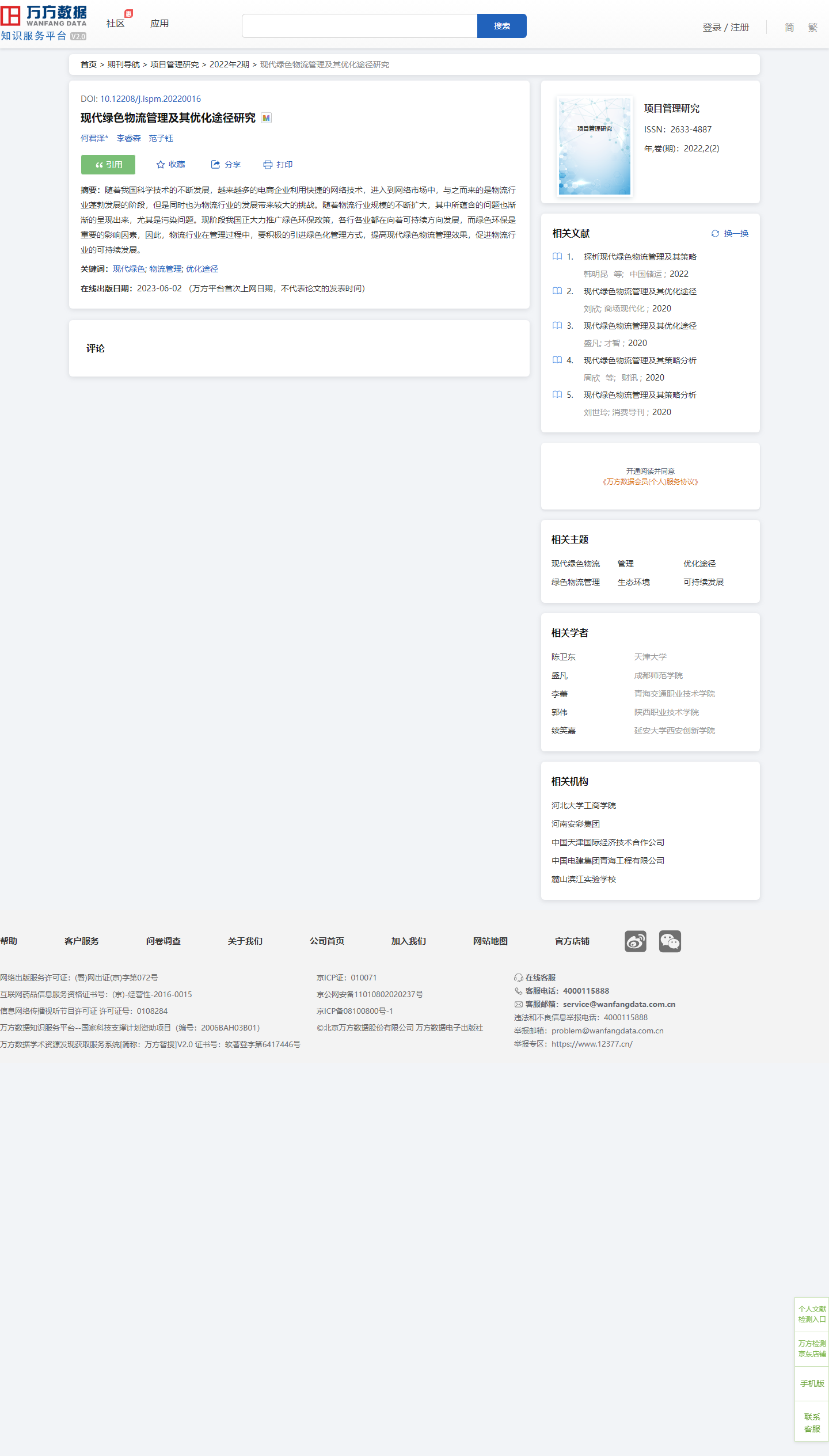829x1456 pixels.
Task: Click the Wanfang Data logo
Action: tap(44, 24)
